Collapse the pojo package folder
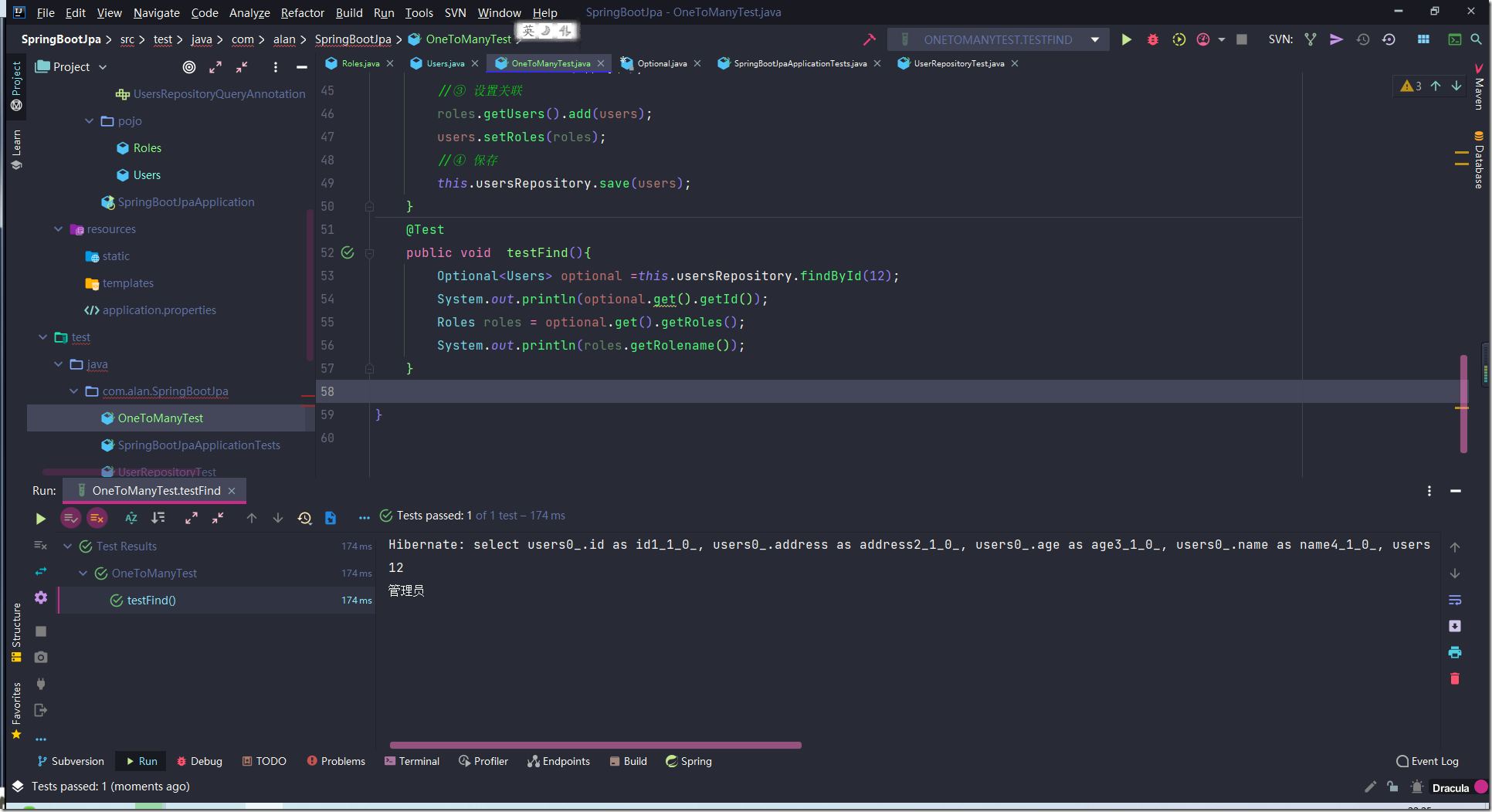 [x=89, y=121]
